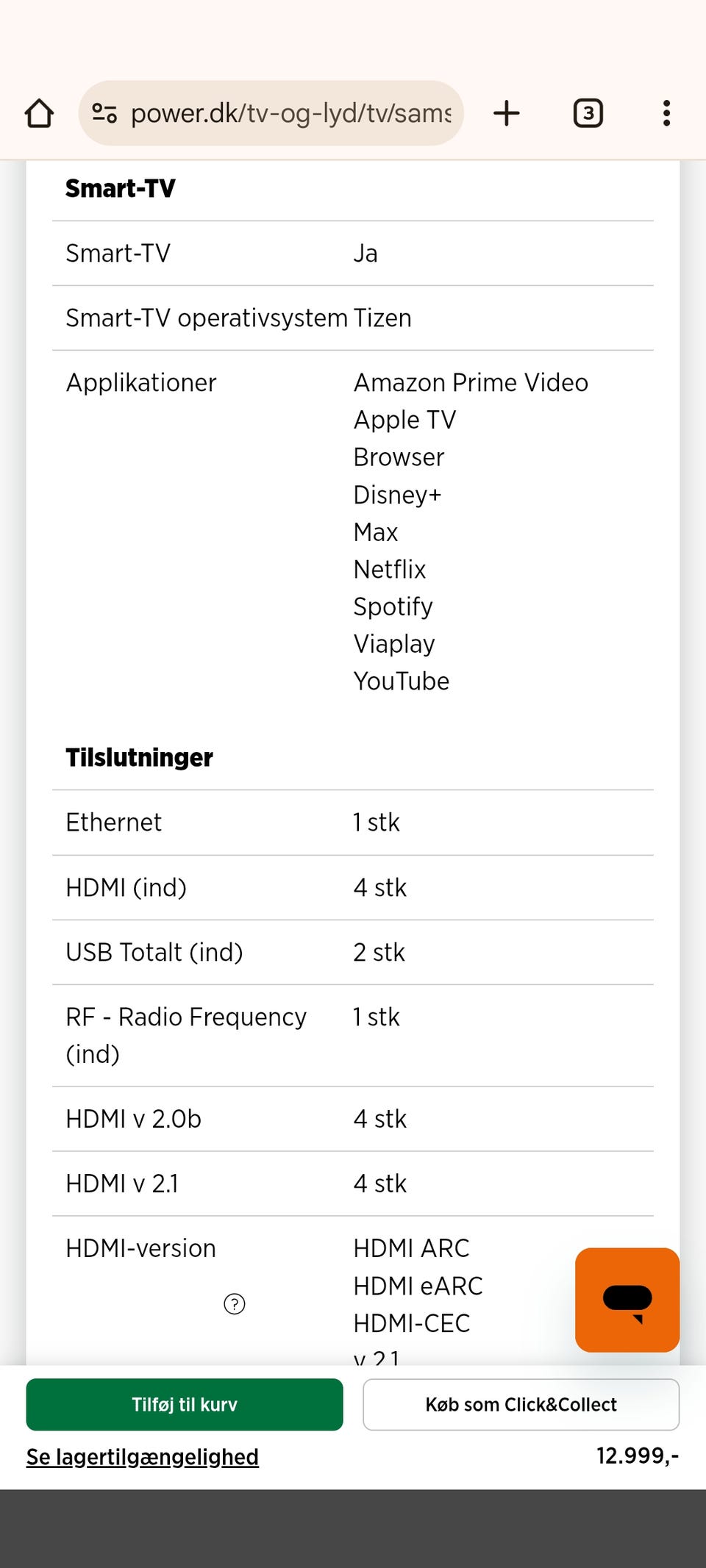Select Spotify in the Applikationer list

393,607
